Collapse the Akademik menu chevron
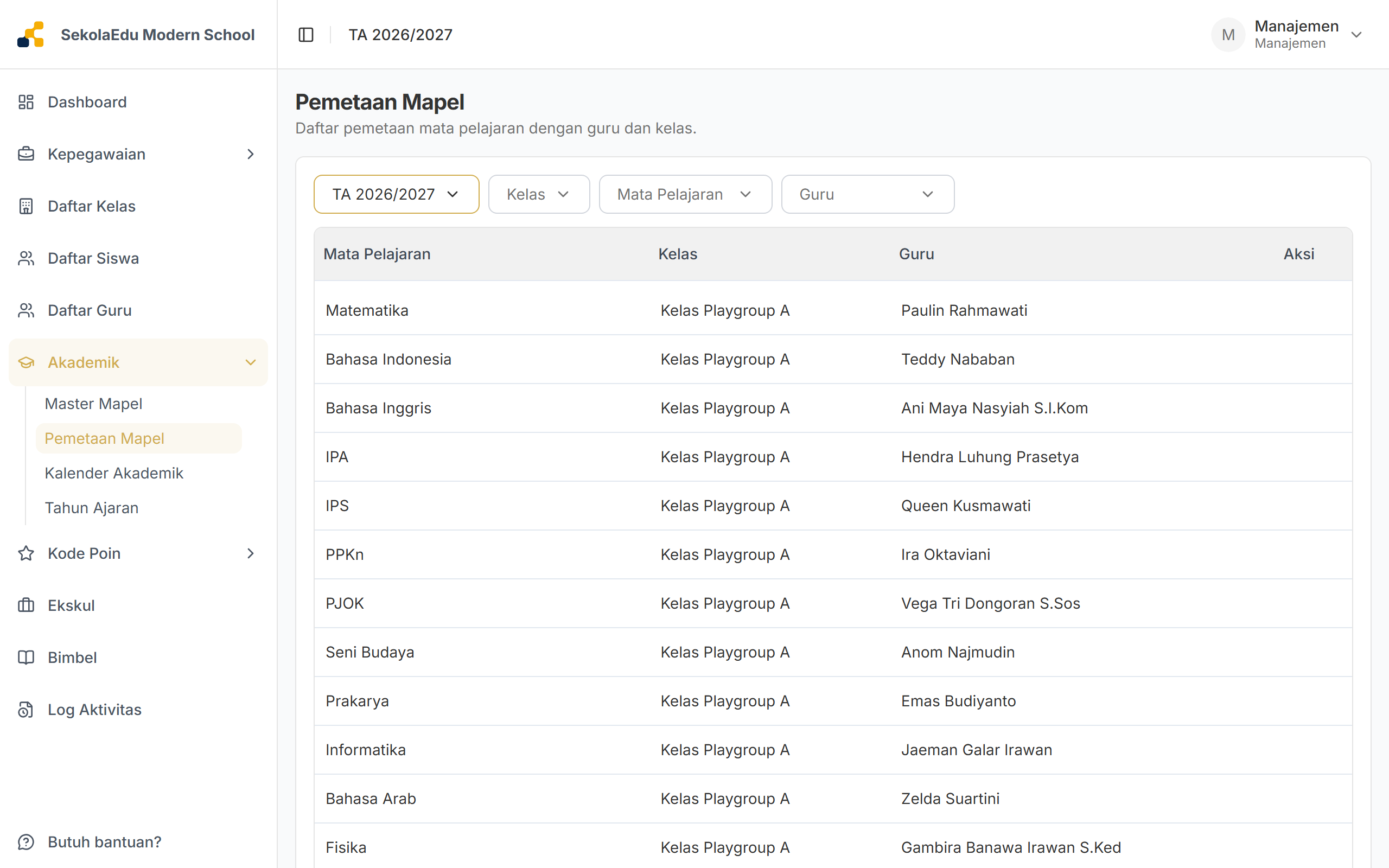Image resolution: width=1389 pixels, height=868 pixels. click(x=250, y=362)
